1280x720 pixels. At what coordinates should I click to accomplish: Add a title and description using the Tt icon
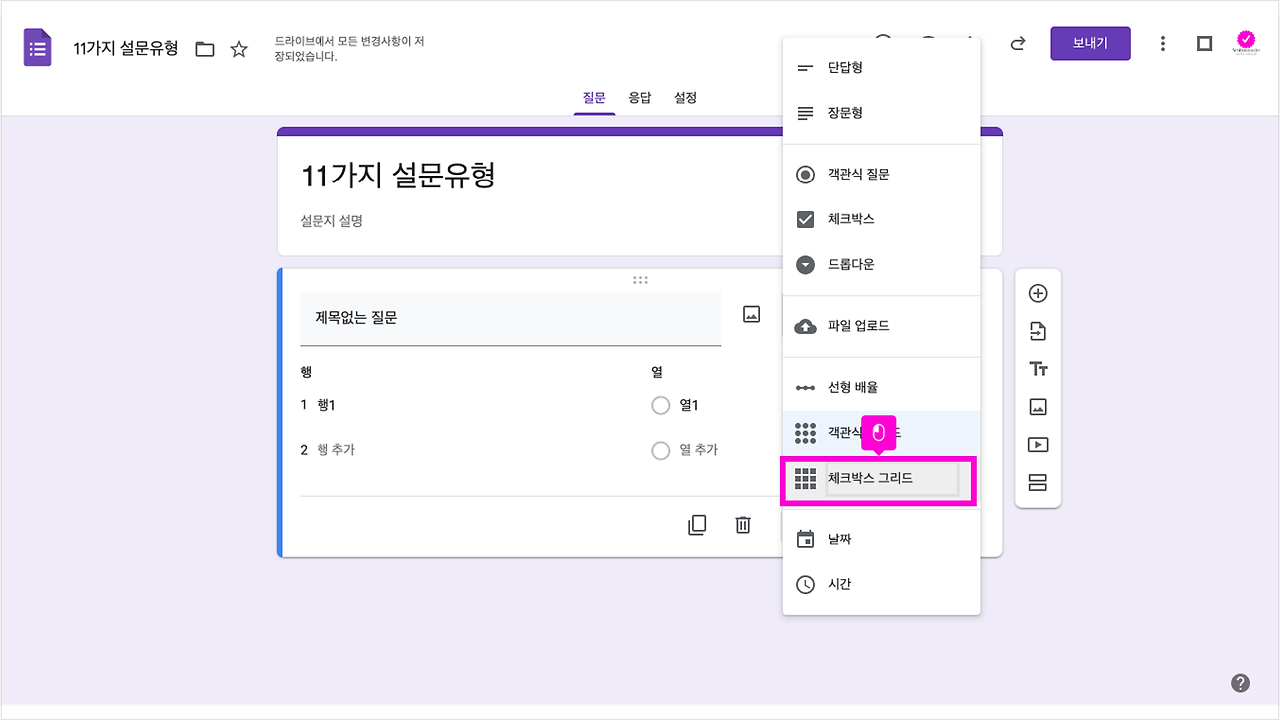[x=1038, y=368]
